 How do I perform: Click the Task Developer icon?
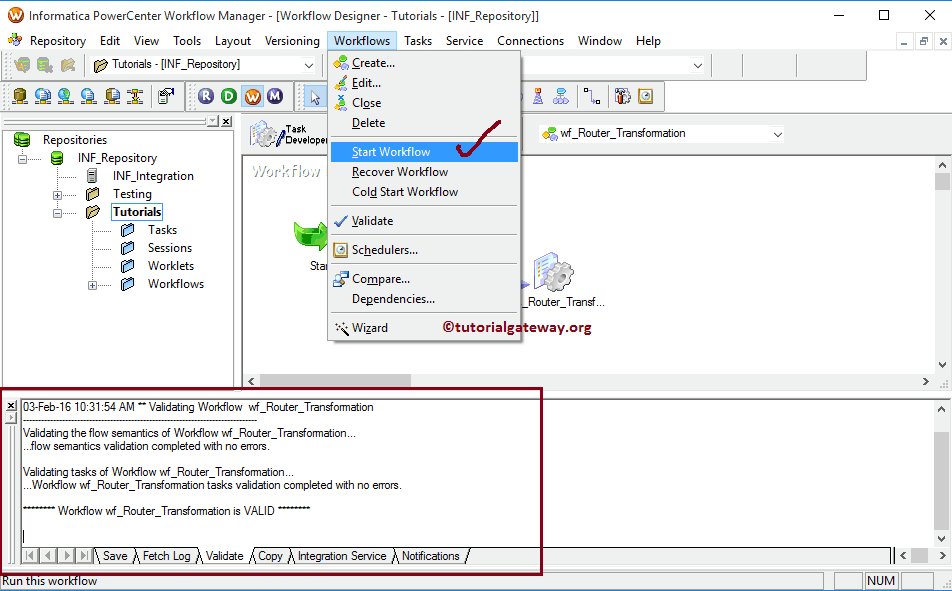pos(288,134)
